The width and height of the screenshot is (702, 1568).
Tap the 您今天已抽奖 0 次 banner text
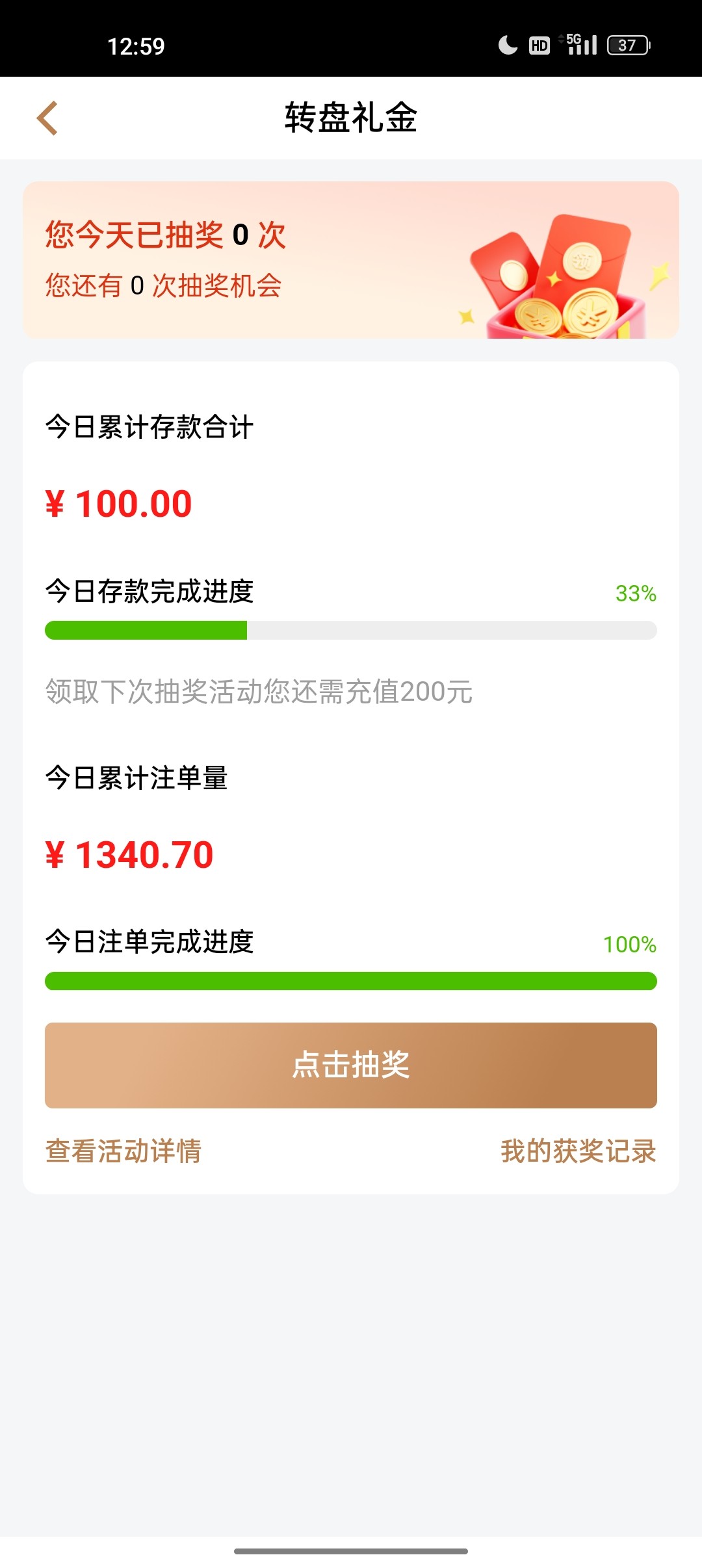(x=166, y=235)
